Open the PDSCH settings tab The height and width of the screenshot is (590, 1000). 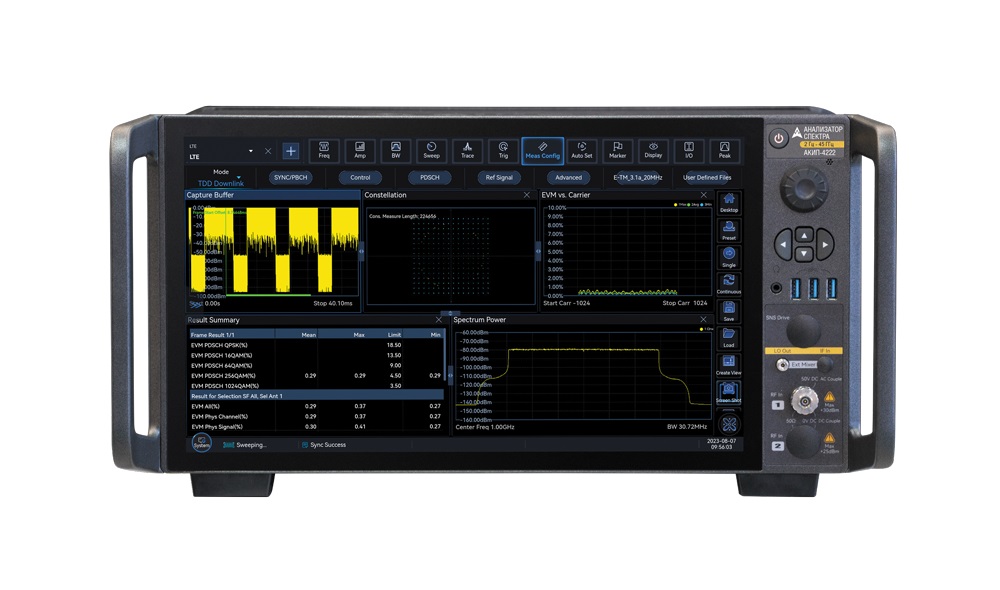429,177
